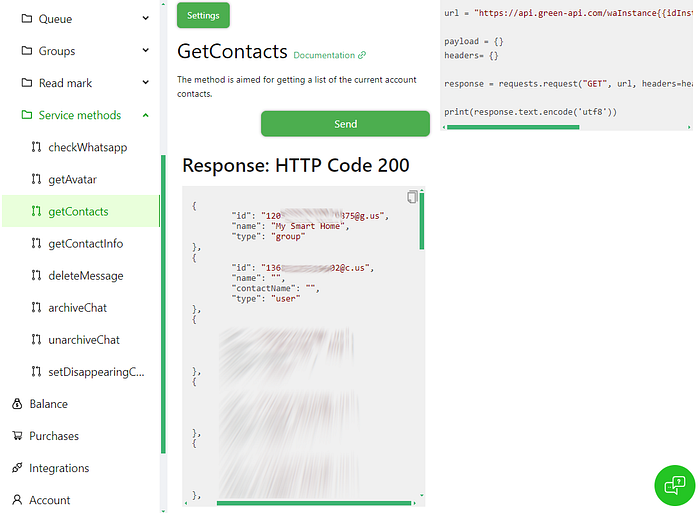Screen dimensions: 700x513
Task: Click the sidebar scroll-down arrow
Action: pyautogui.click(x=163, y=511)
